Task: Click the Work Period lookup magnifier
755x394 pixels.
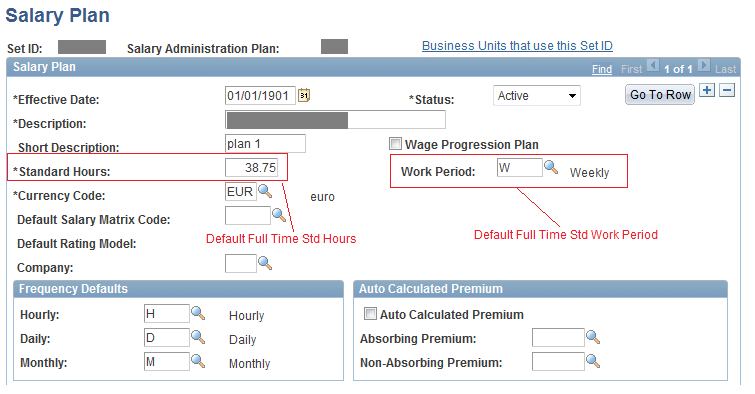Action: pos(551,167)
